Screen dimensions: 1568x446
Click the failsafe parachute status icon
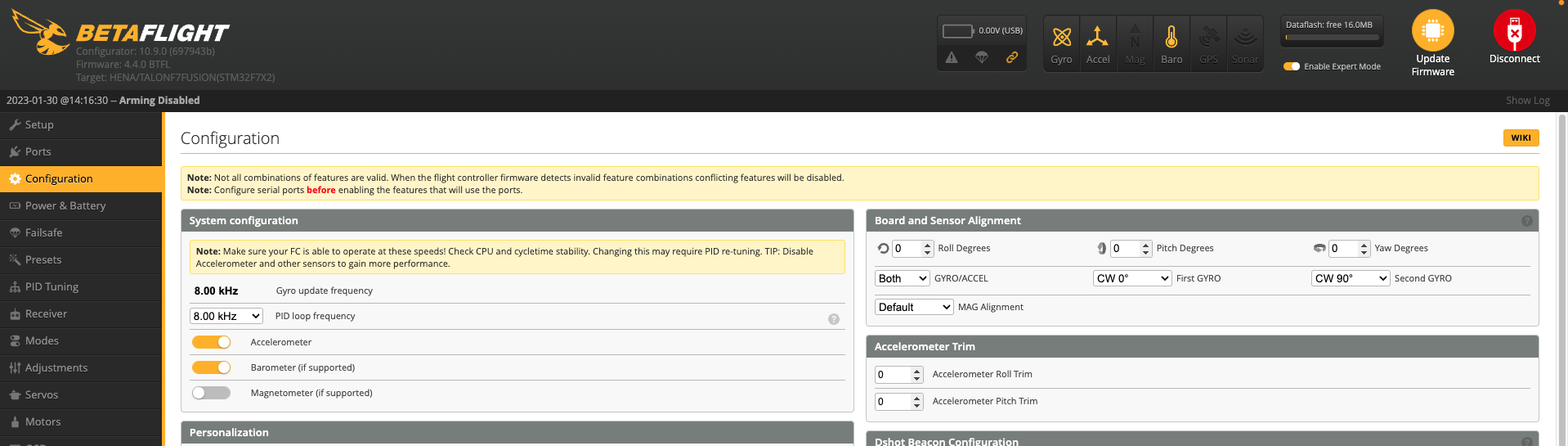coord(982,57)
